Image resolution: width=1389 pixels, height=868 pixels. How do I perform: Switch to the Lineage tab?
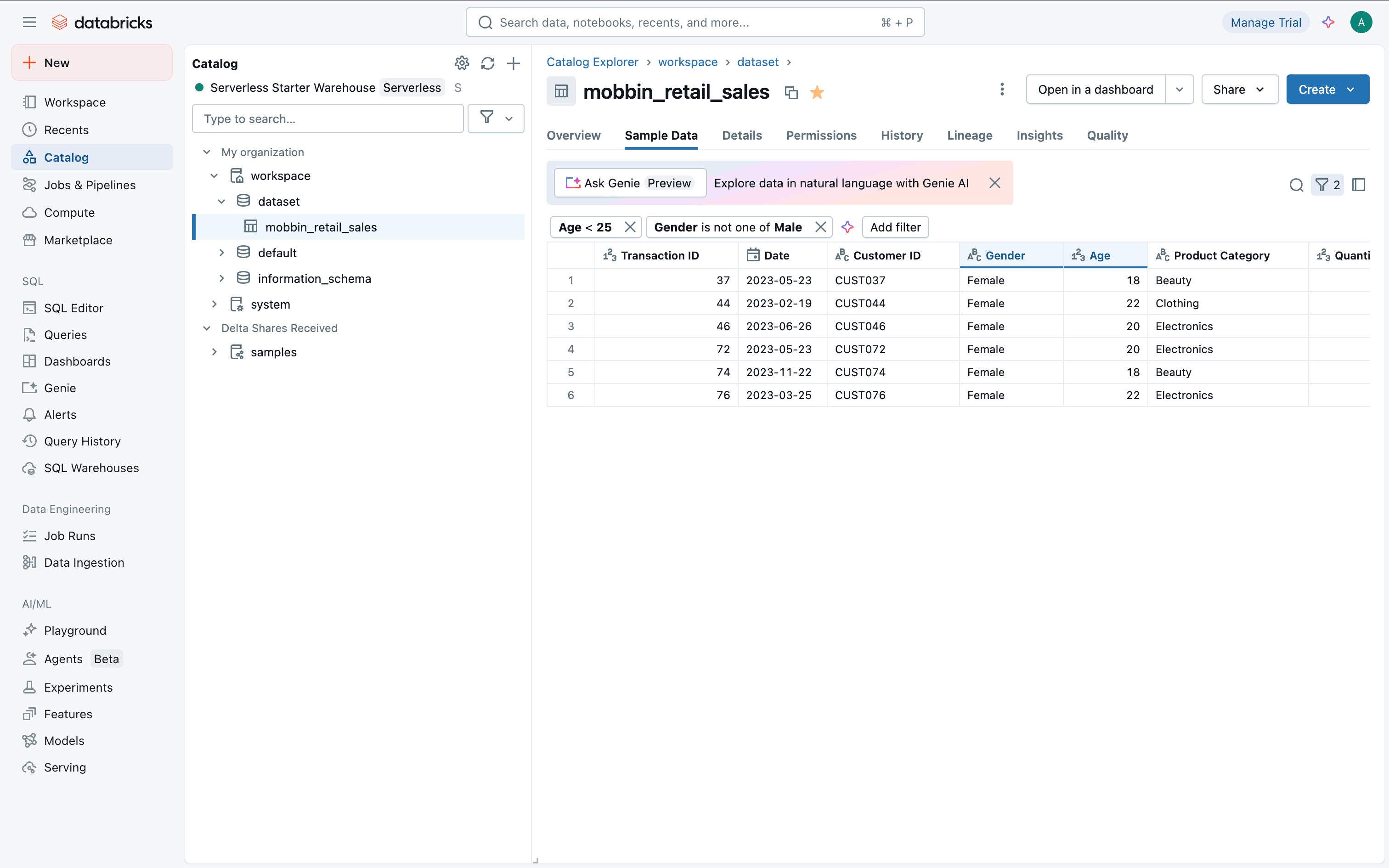pos(969,135)
